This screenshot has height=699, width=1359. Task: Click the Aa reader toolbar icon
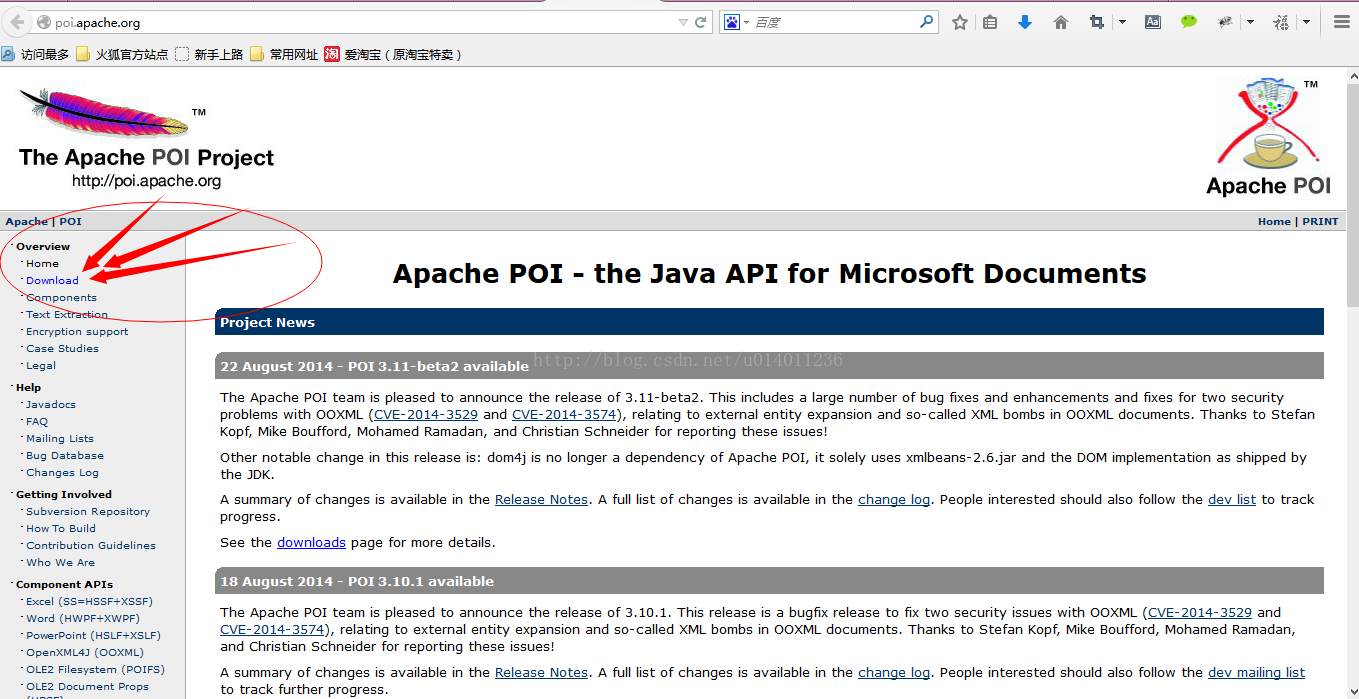tap(1153, 22)
